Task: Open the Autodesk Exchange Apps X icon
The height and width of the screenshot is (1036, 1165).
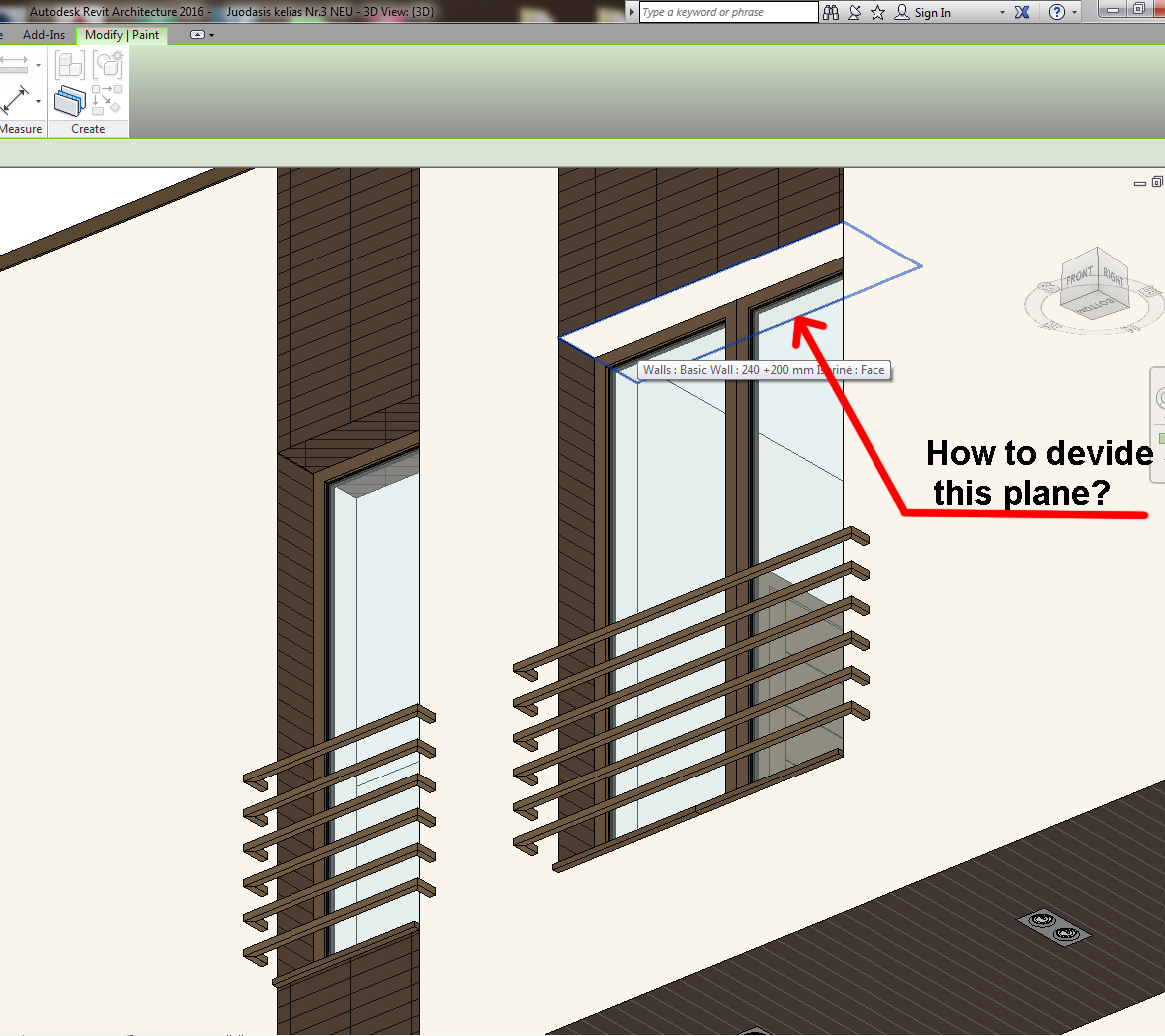Action: click(1022, 12)
